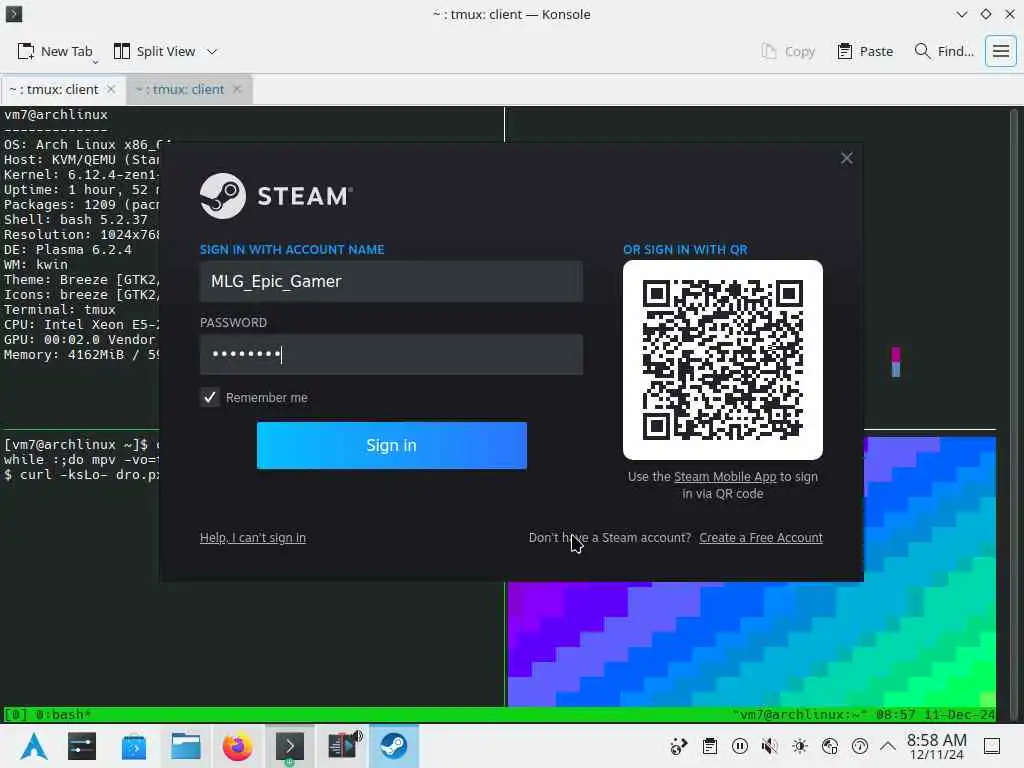The image size is (1024, 768).
Task: Click the 'WM: kwin' line in terminal
Action: (x=36, y=264)
